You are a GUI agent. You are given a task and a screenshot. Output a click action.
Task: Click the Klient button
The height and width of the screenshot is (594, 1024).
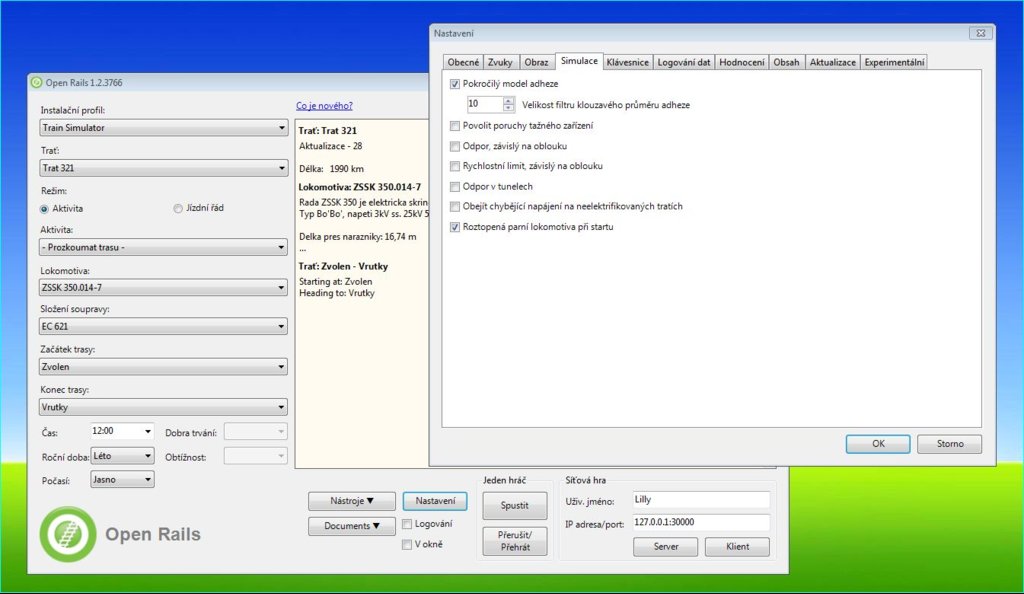point(737,547)
